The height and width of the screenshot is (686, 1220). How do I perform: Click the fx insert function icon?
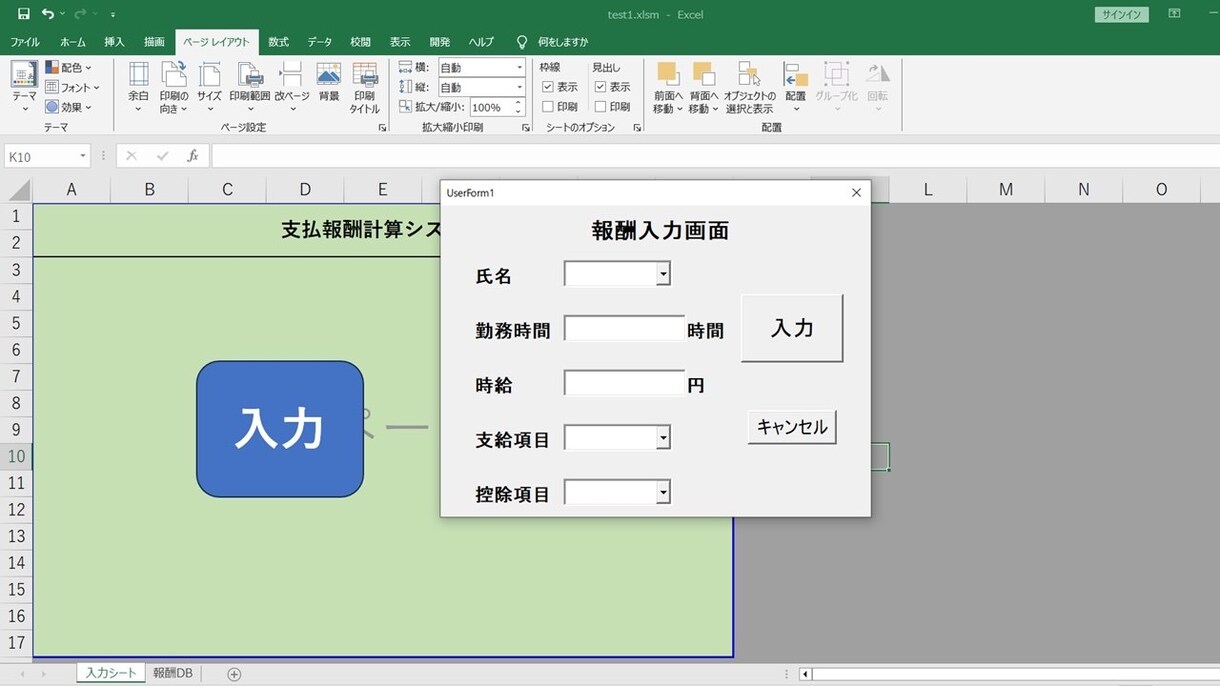point(193,156)
